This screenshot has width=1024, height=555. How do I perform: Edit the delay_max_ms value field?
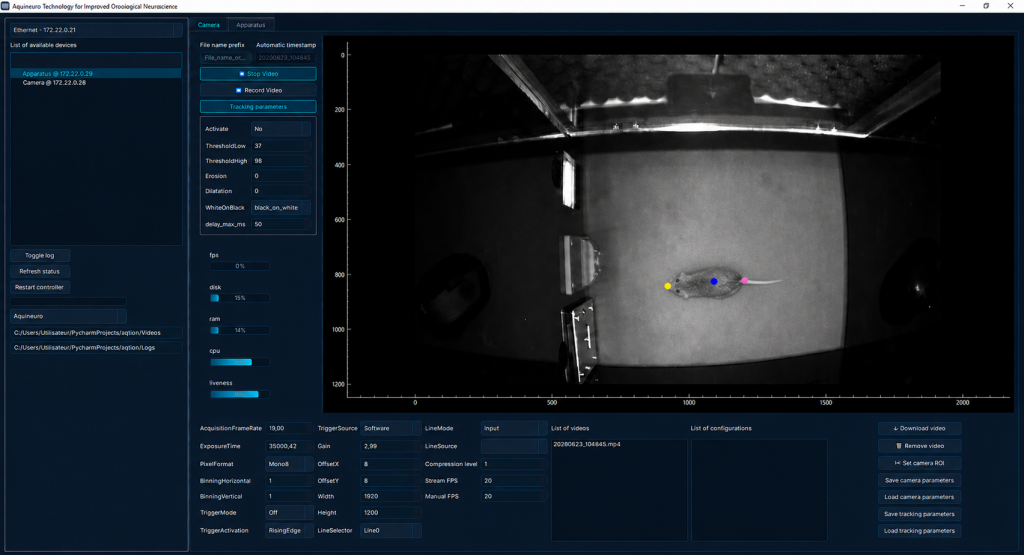pyautogui.click(x=281, y=224)
